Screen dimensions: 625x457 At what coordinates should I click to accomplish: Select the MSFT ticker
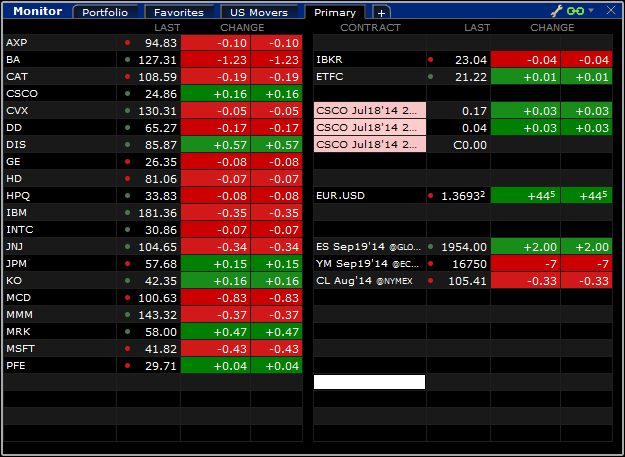(20, 349)
